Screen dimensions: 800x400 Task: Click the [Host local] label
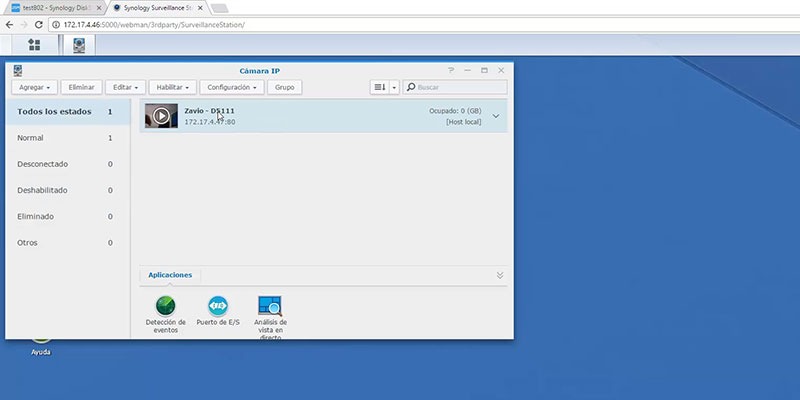point(464,122)
